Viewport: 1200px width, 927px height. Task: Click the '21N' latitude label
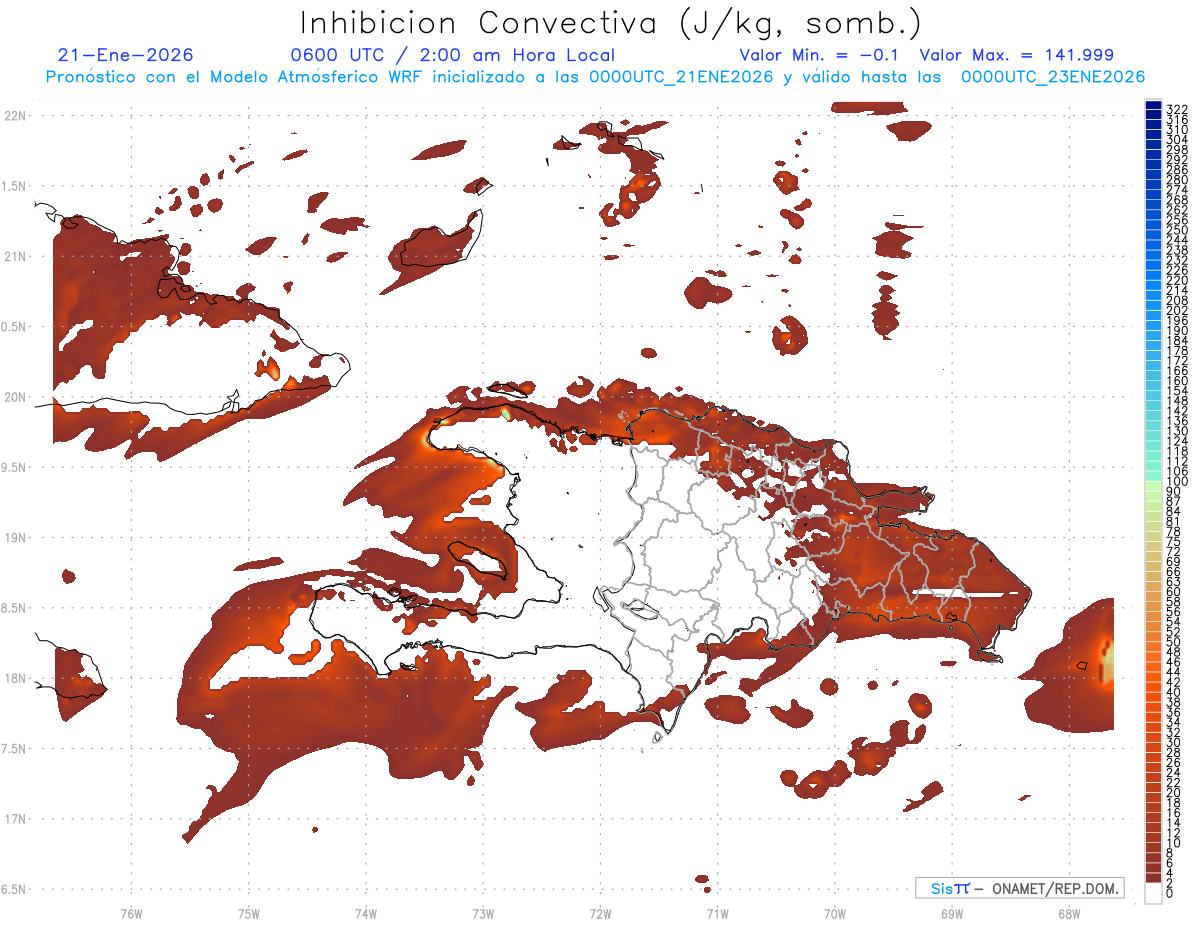tap(15, 256)
